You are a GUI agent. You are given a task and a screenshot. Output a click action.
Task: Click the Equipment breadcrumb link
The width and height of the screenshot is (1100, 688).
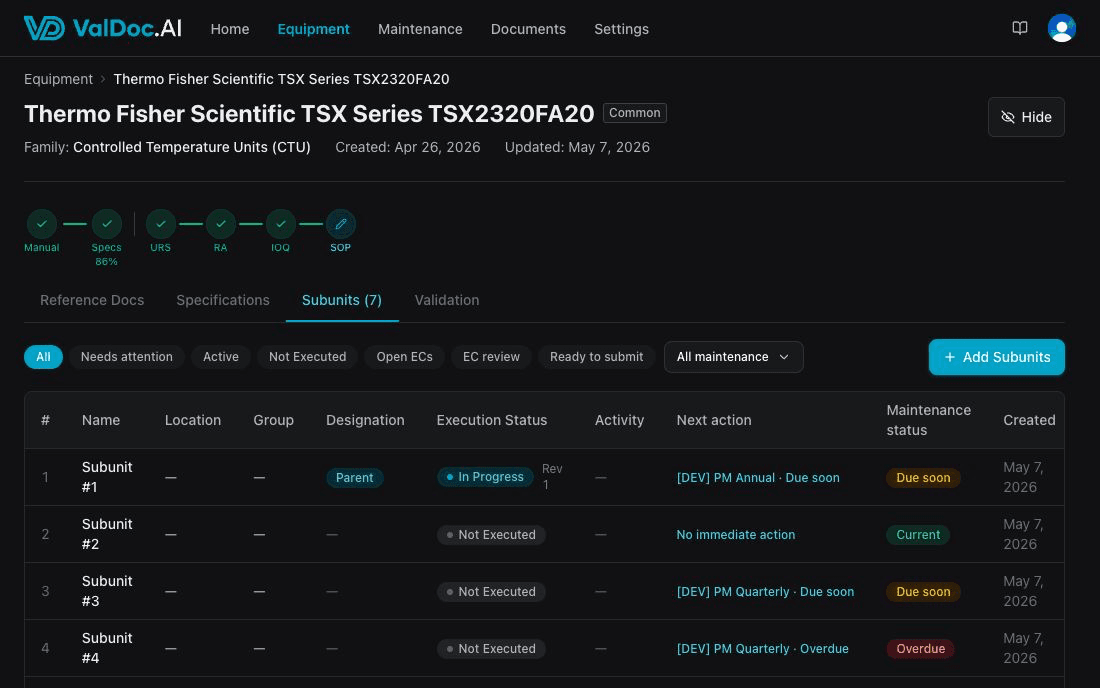(58, 79)
